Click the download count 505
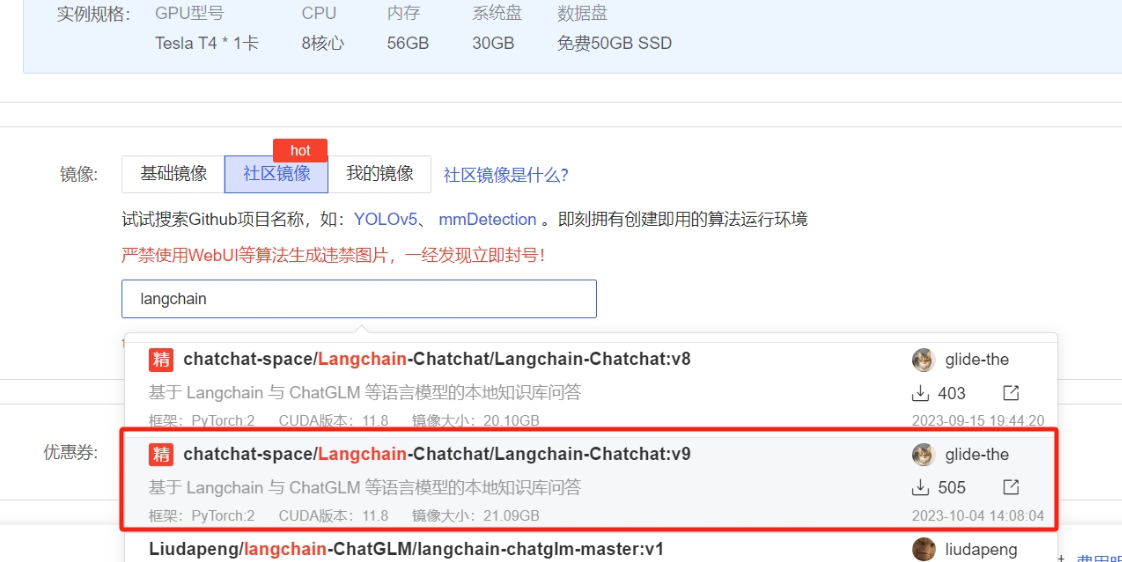The width and height of the screenshot is (1122, 562). pyautogui.click(x=952, y=488)
